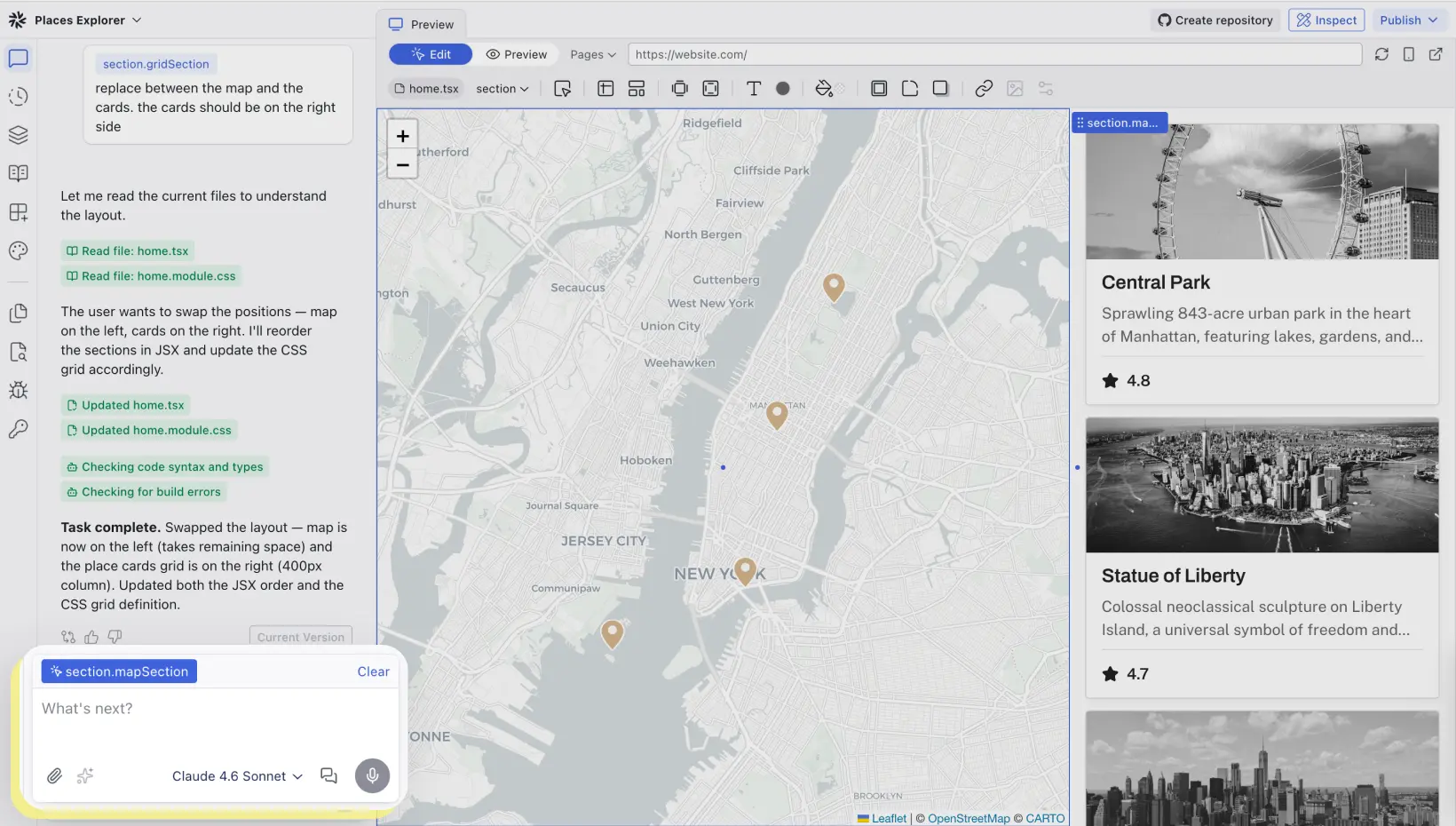This screenshot has width=1456, height=826.
Task: Switch to Preview mode toggle
Action: pyautogui.click(x=517, y=54)
